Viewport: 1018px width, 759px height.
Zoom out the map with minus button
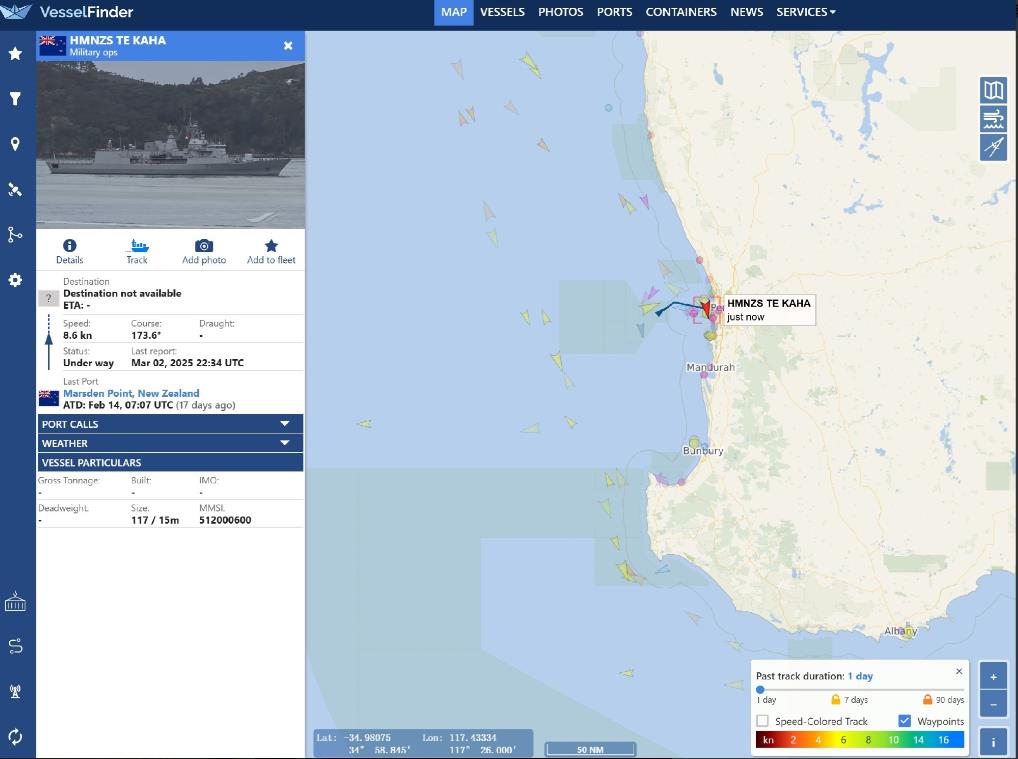click(993, 704)
